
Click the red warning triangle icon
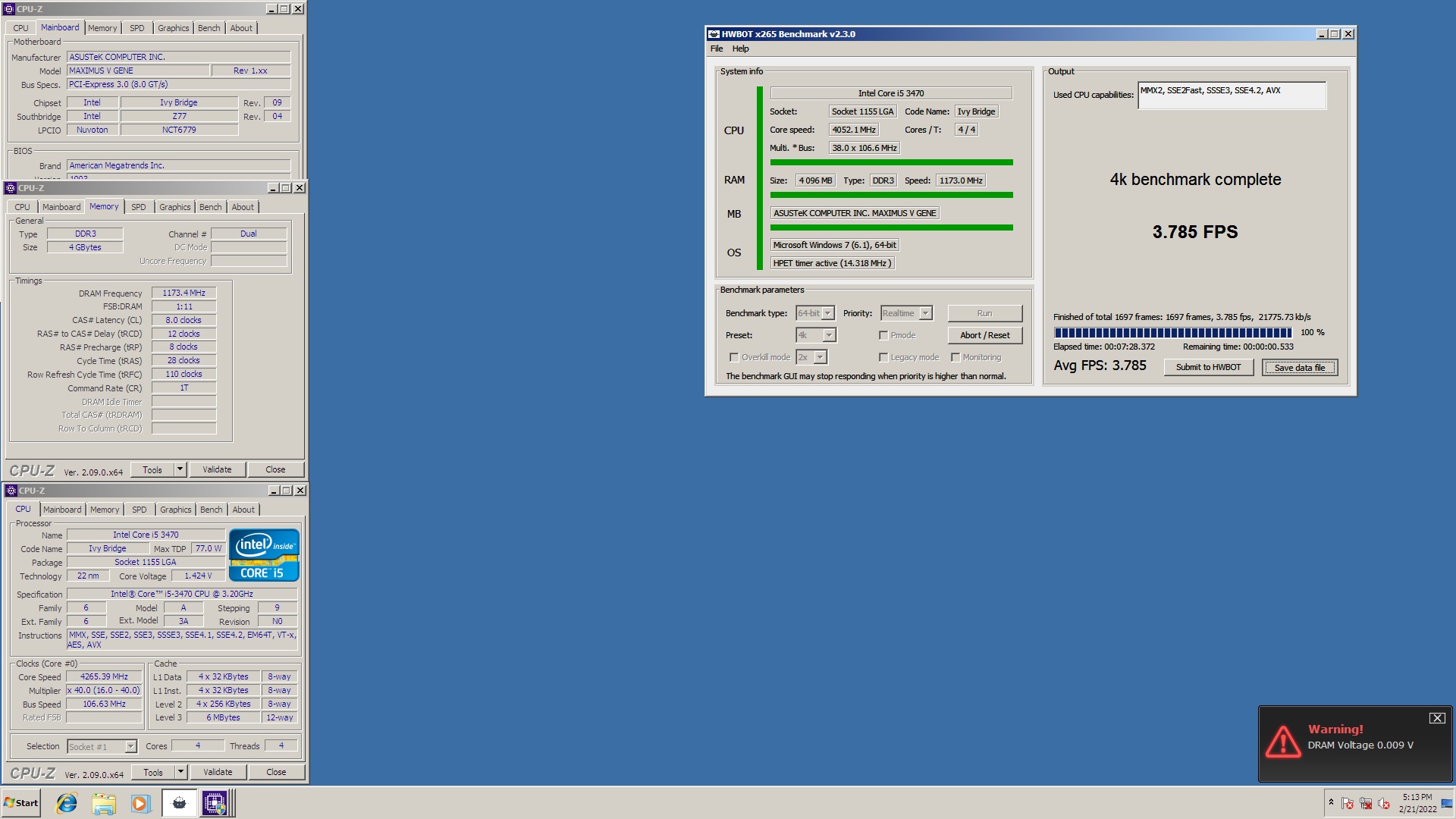[x=1283, y=742]
